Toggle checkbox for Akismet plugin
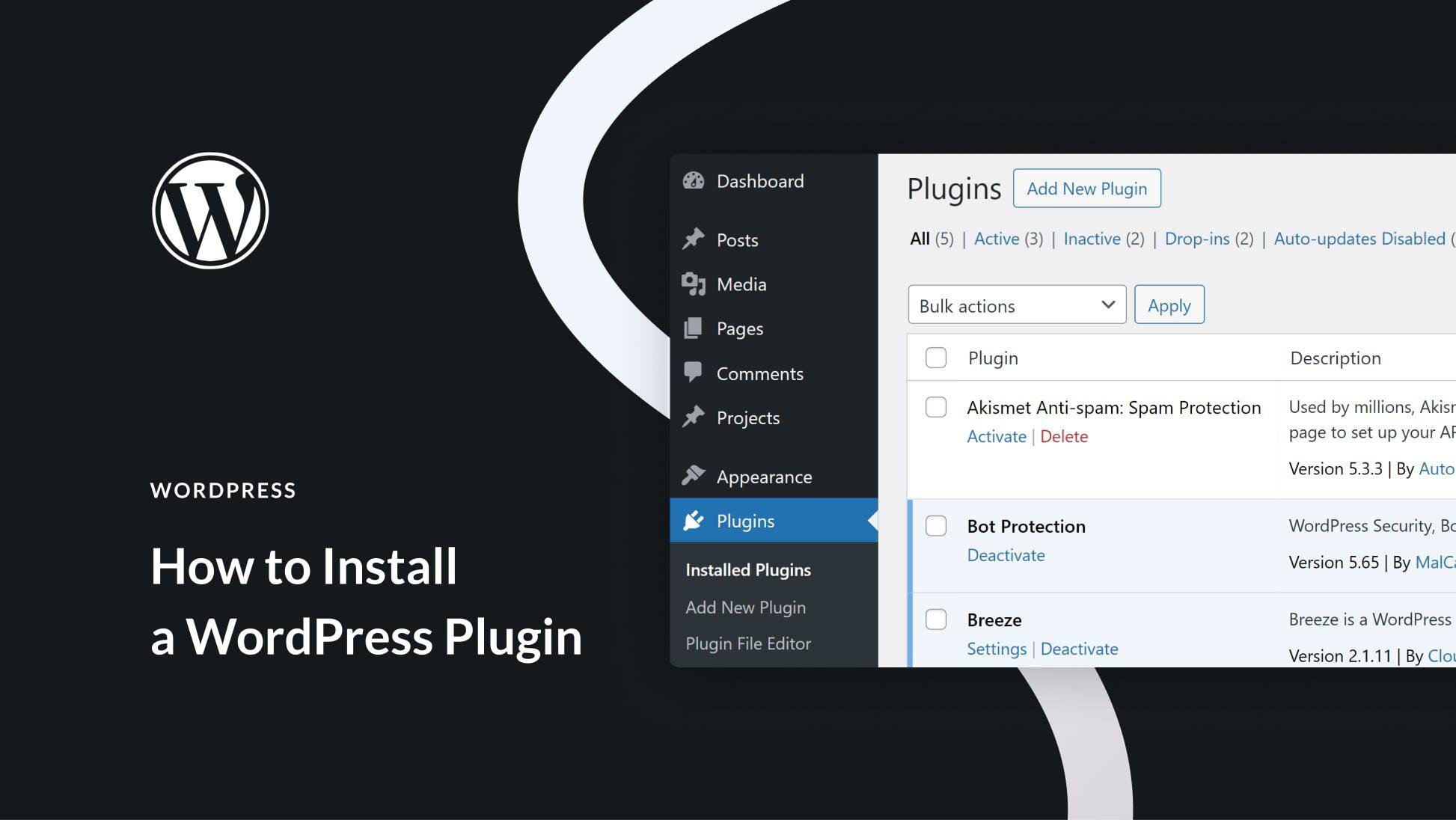Viewport: 1456px width, 820px height. pos(936,407)
